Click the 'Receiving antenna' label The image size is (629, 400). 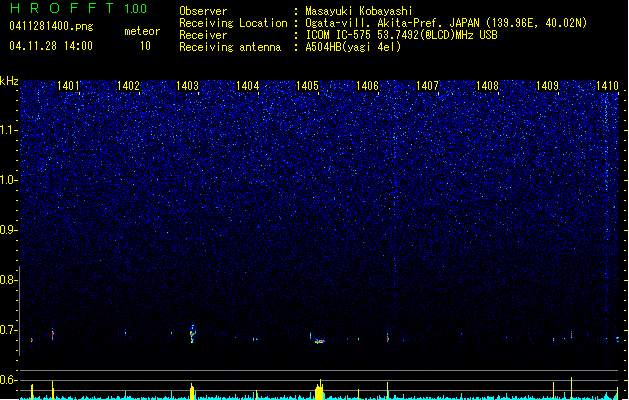(230, 47)
